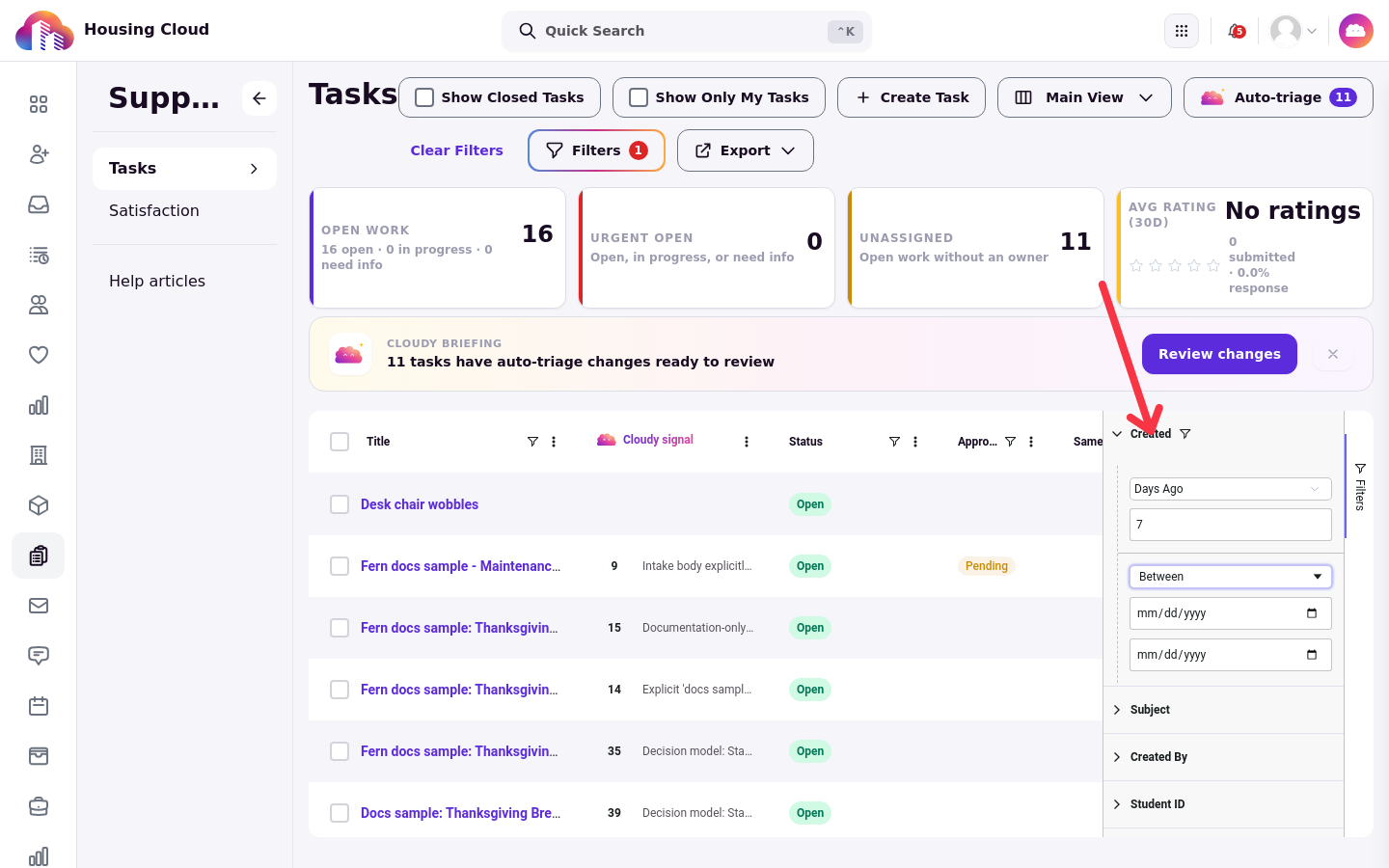
Task: Focus the Quick Search box
Action: coord(687,31)
